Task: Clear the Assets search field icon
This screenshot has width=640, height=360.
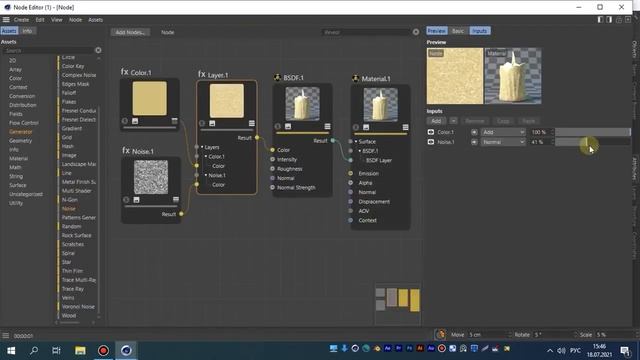Action: point(98,50)
